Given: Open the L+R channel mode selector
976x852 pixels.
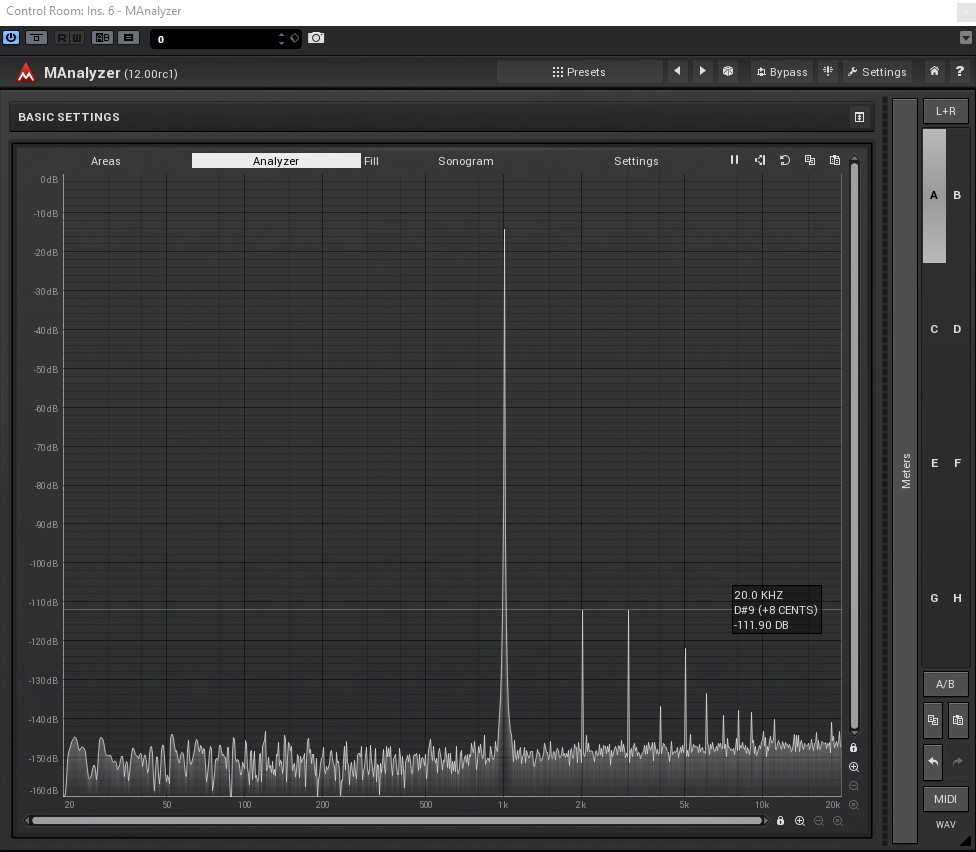Looking at the screenshot, I should point(946,111).
